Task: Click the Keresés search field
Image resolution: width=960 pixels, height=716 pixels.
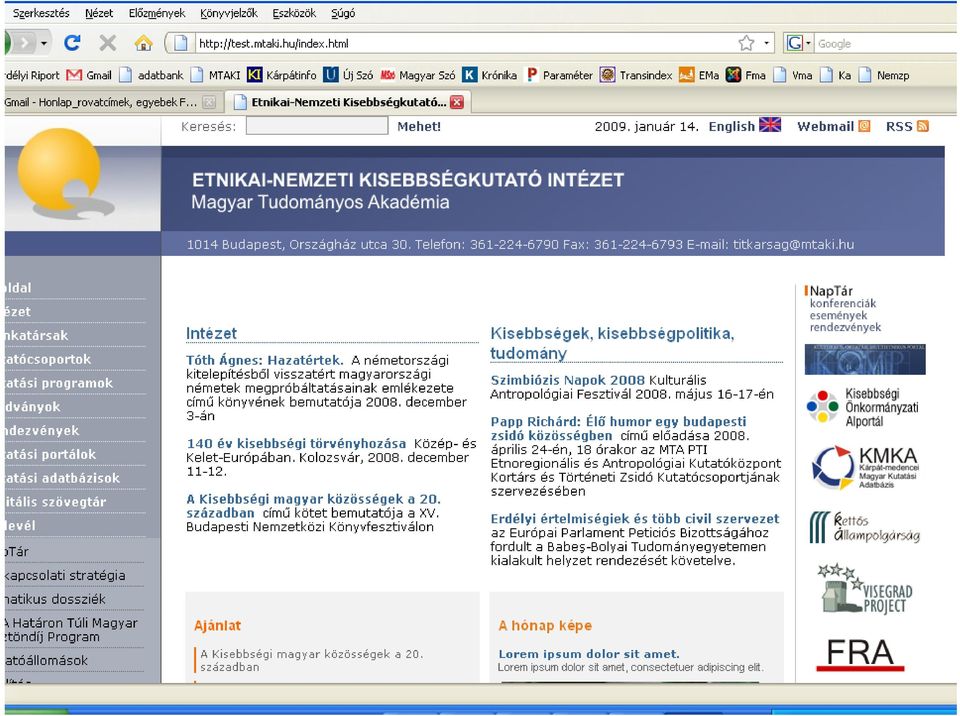Action: point(317,126)
